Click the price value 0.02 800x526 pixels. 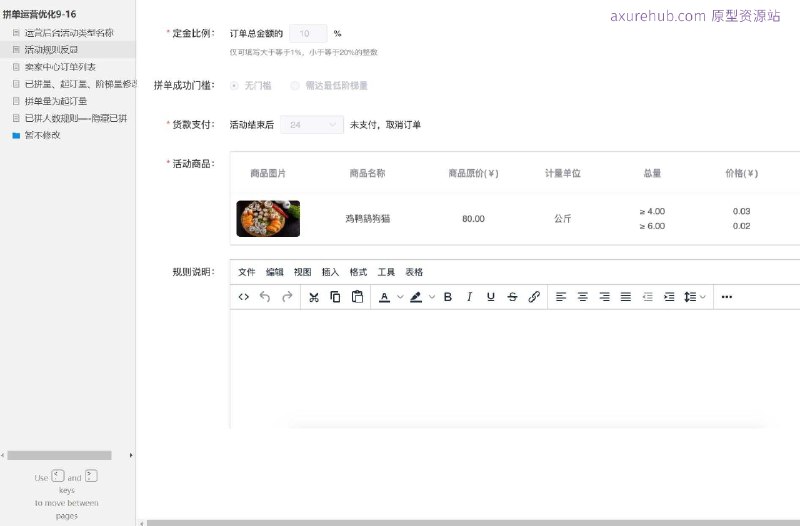tap(741, 226)
